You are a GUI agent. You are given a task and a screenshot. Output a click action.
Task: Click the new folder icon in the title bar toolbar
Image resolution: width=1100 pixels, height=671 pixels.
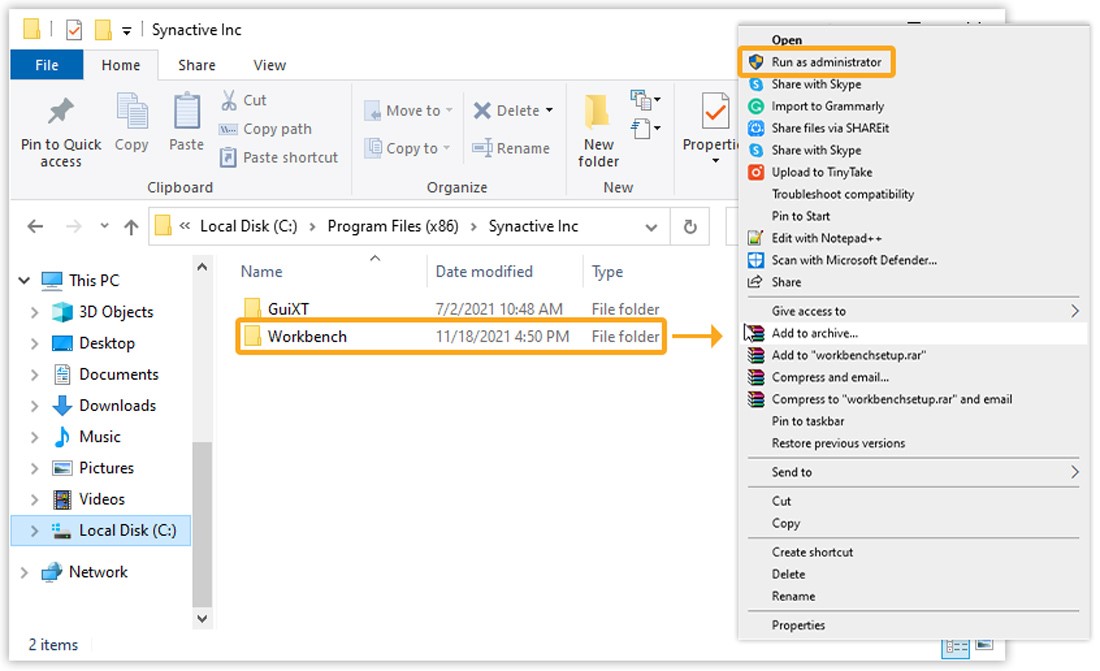(103, 29)
